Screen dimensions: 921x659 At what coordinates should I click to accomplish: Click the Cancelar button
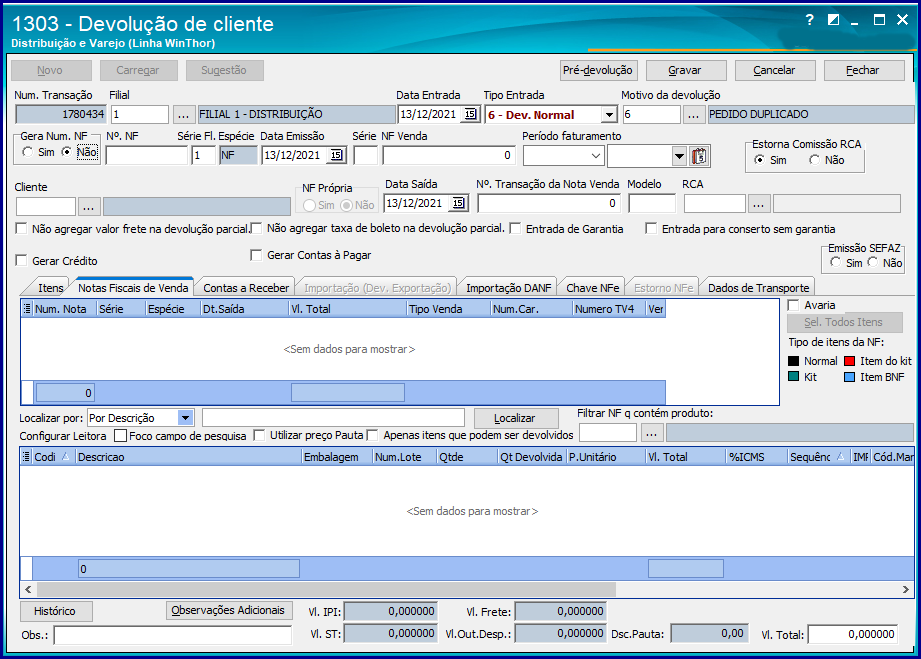[774, 70]
